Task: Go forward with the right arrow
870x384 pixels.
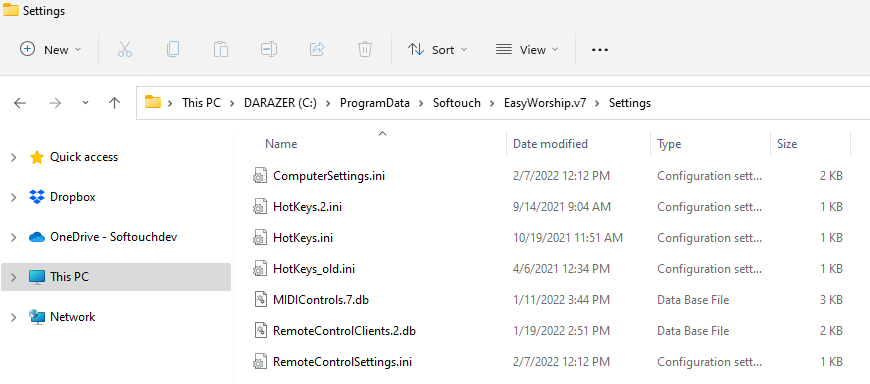Action: [x=55, y=103]
